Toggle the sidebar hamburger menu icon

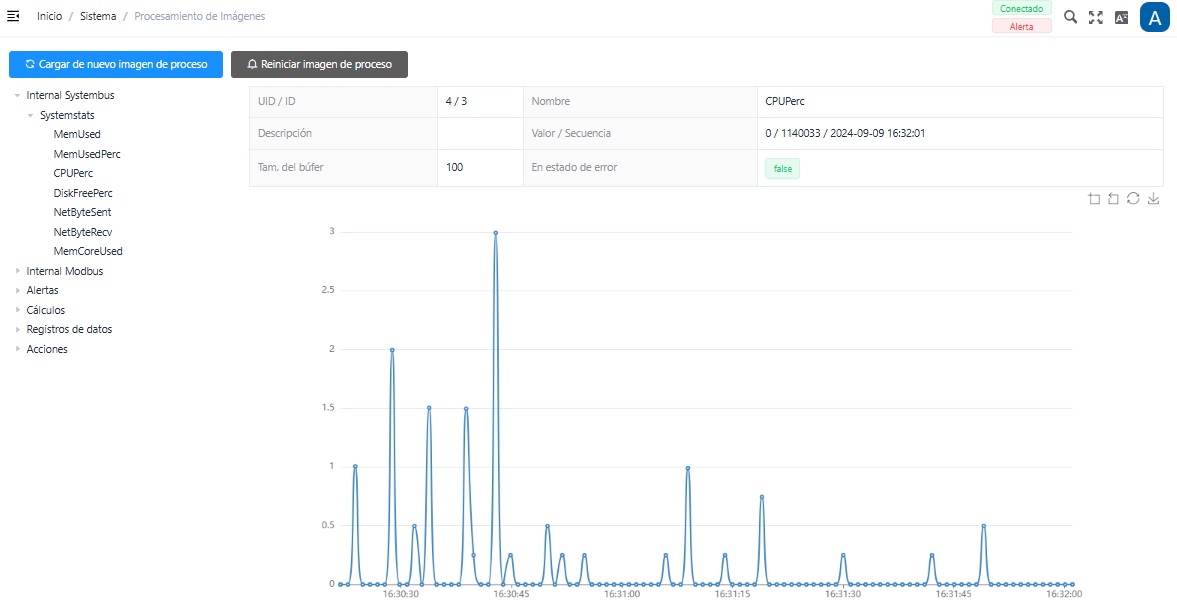pyautogui.click(x=13, y=17)
